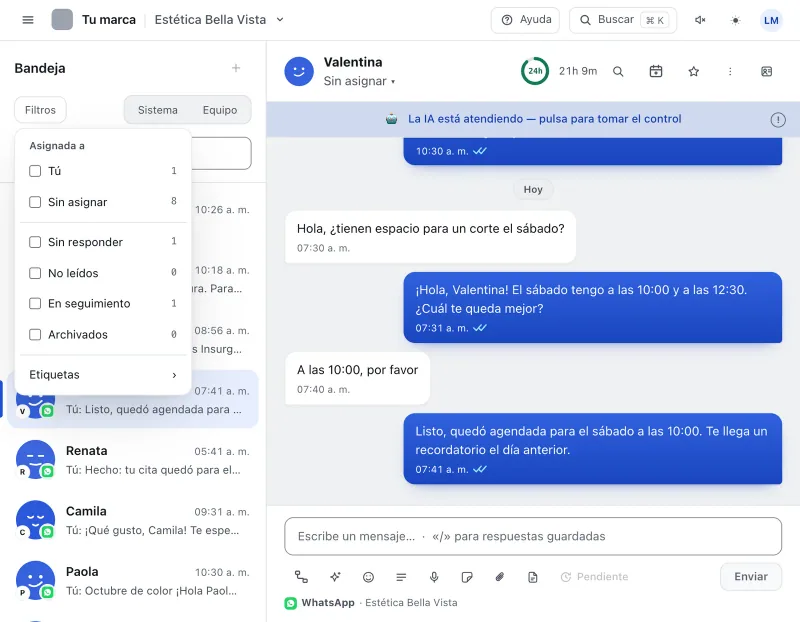The image size is (800, 622).
Task: Switch to the Sistema tab
Action: click(x=158, y=110)
